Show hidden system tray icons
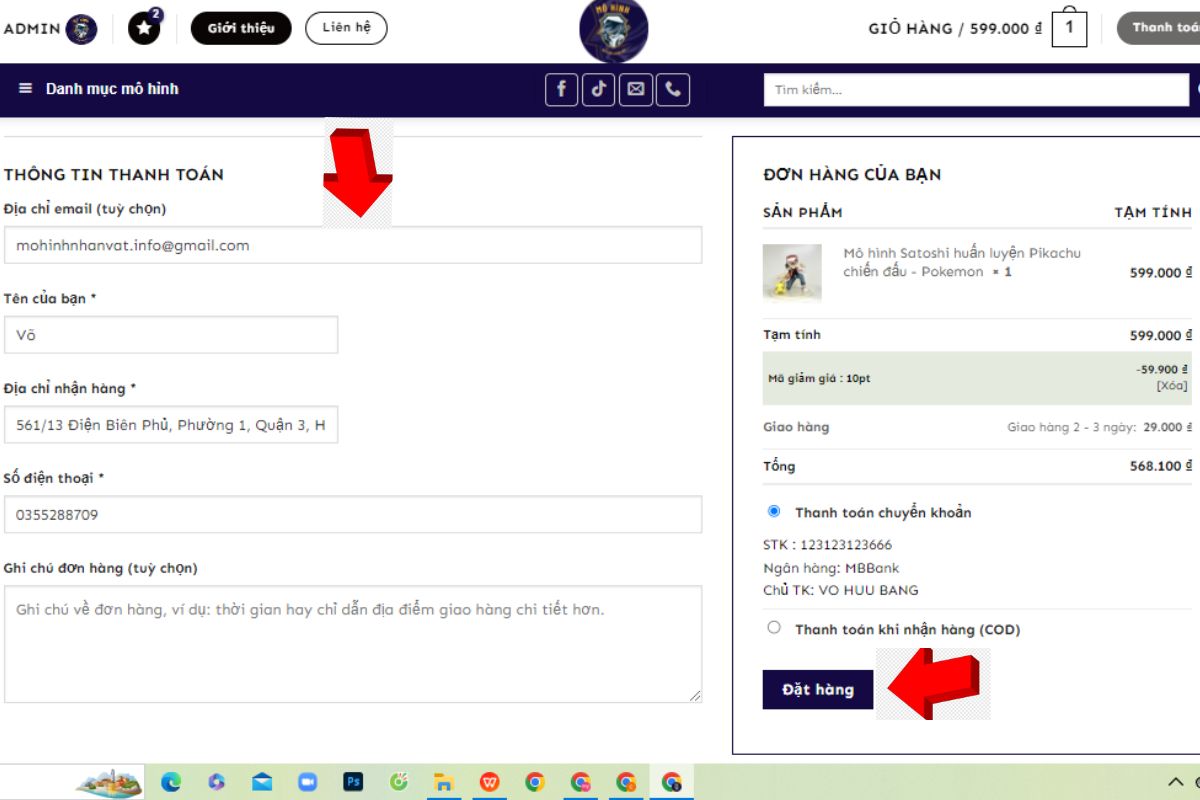Image resolution: width=1200 pixels, height=800 pixels. coord(1176,782)
